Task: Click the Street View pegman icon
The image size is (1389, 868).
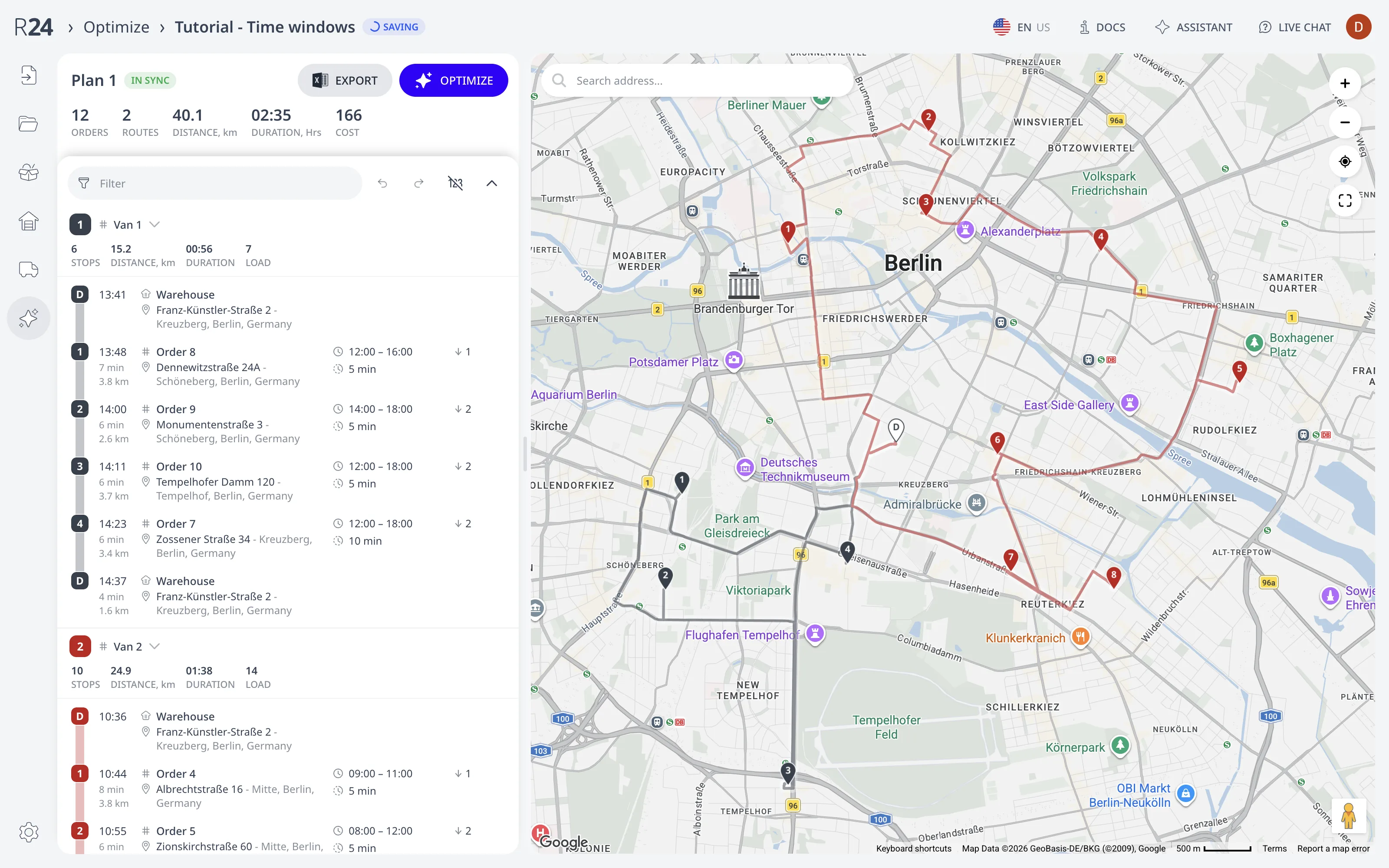Action: coord(1349,816)
